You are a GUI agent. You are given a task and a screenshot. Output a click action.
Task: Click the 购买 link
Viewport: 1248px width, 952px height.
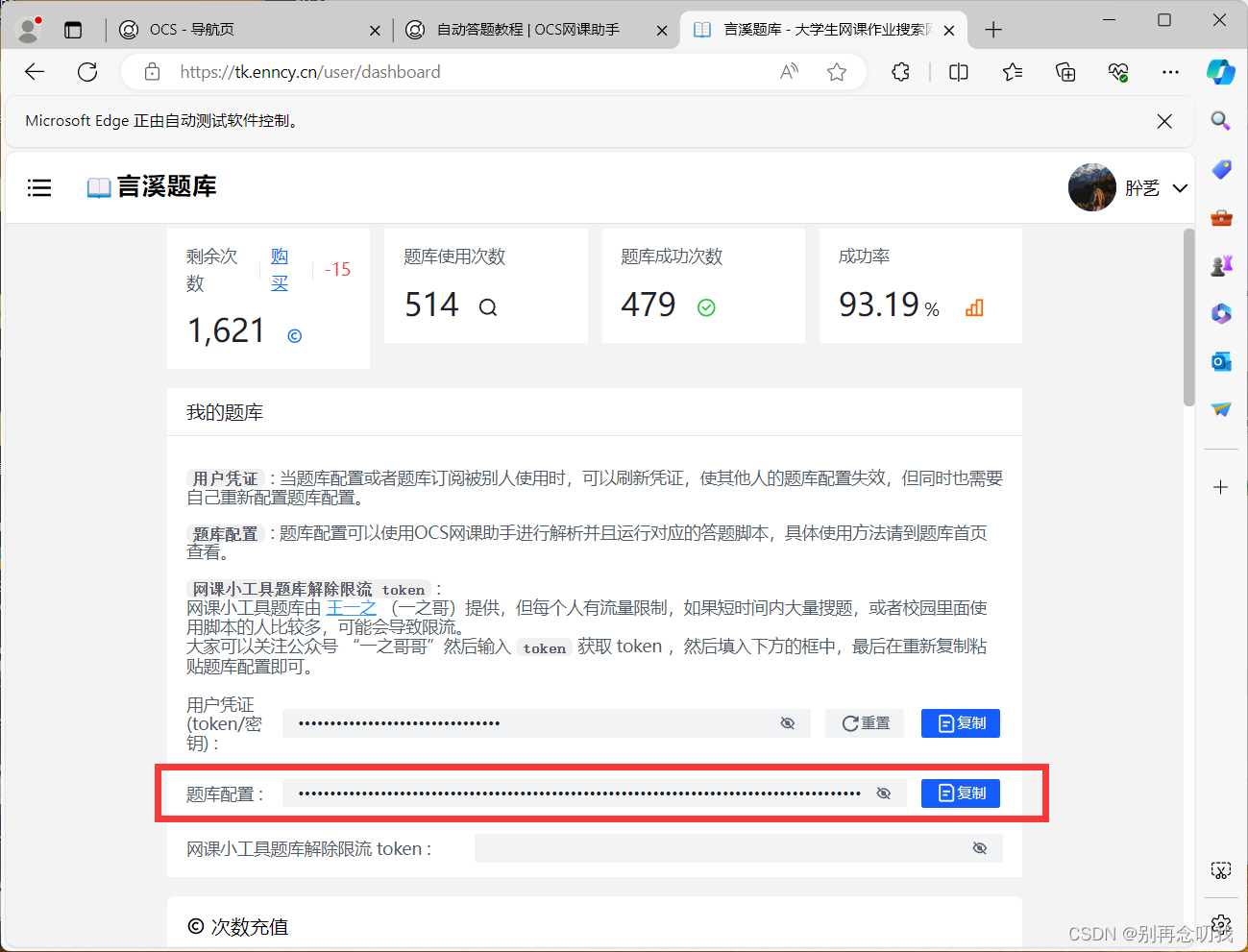[x=280, y=269]
